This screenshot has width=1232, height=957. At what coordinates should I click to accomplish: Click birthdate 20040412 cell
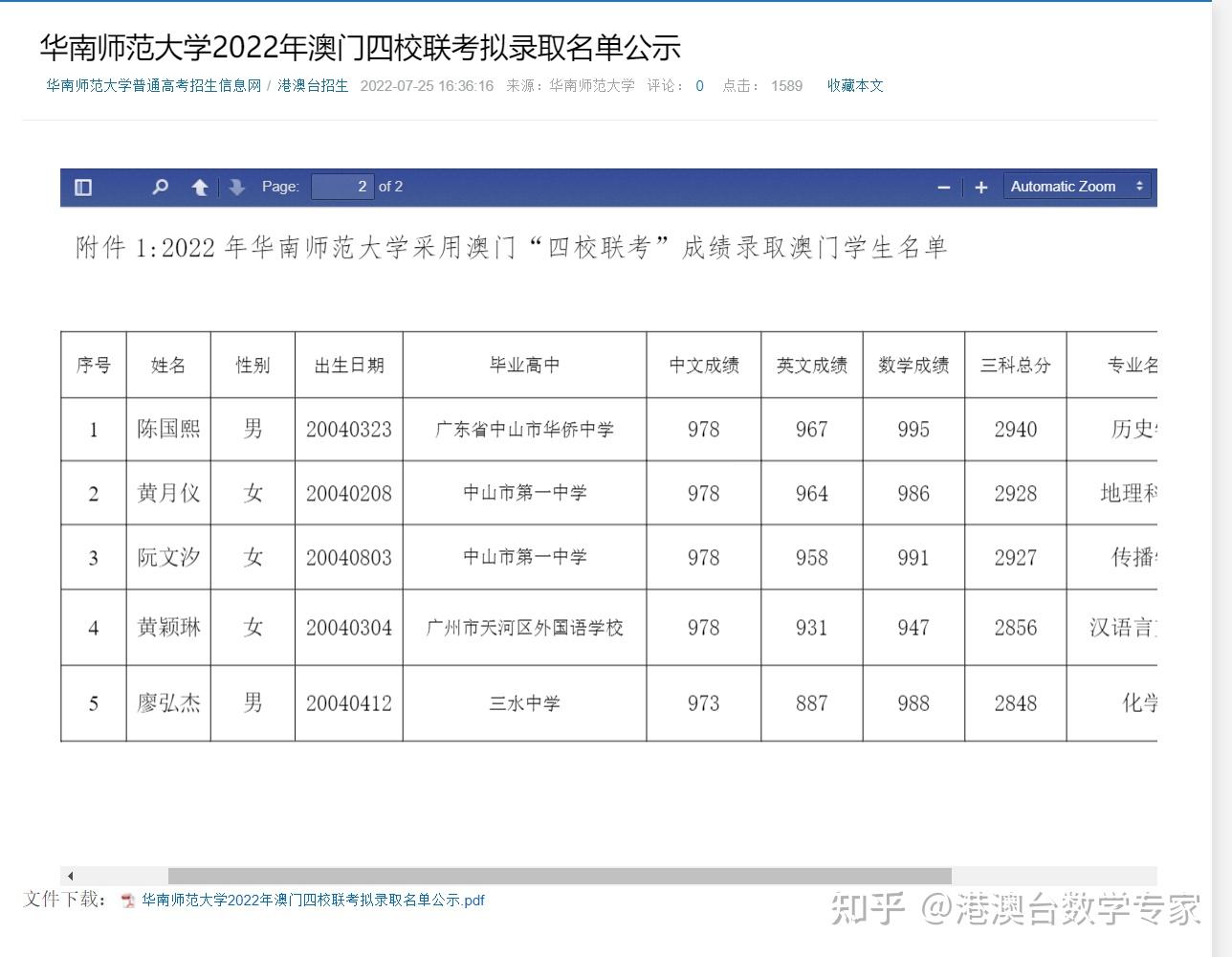(349, 703)
